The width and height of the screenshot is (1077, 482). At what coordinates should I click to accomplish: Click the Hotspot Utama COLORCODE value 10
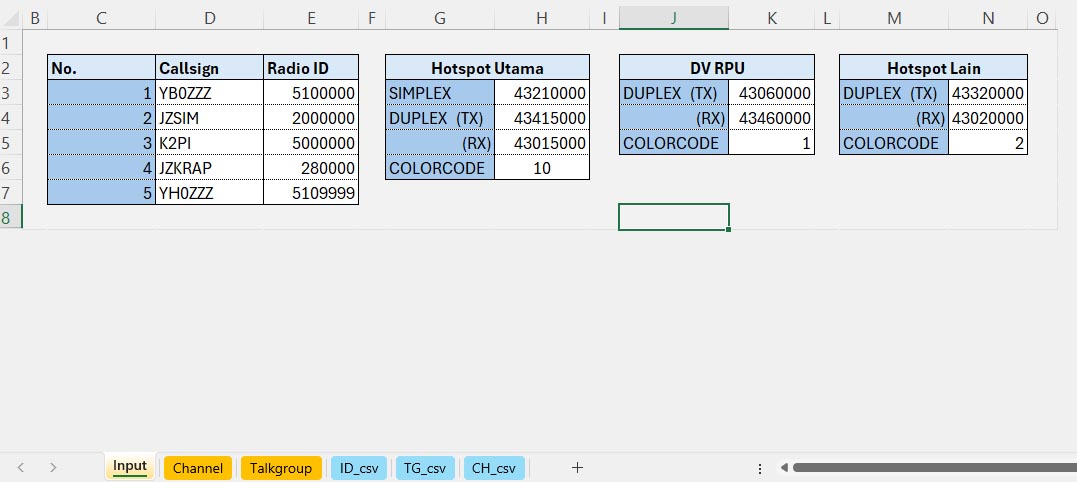pyautogui.click(x=542, y=168)
